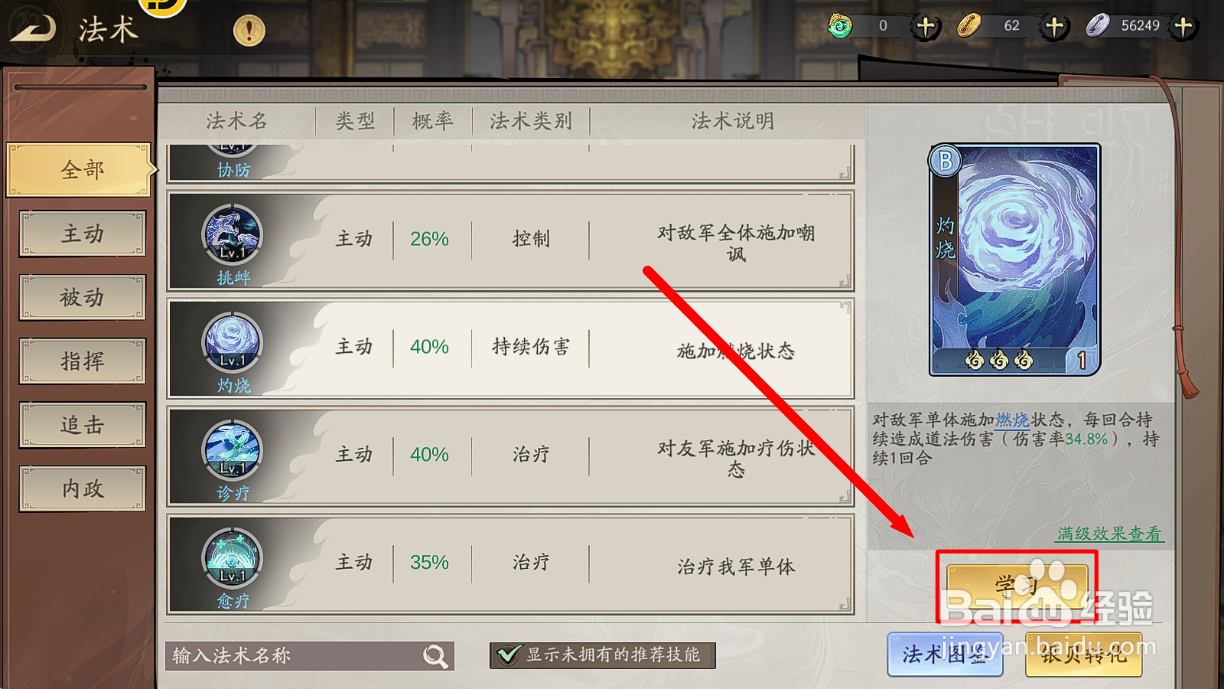1224x689 pixels.
Task: Click the 法术图鉴 button
Action: pos(945,655)
